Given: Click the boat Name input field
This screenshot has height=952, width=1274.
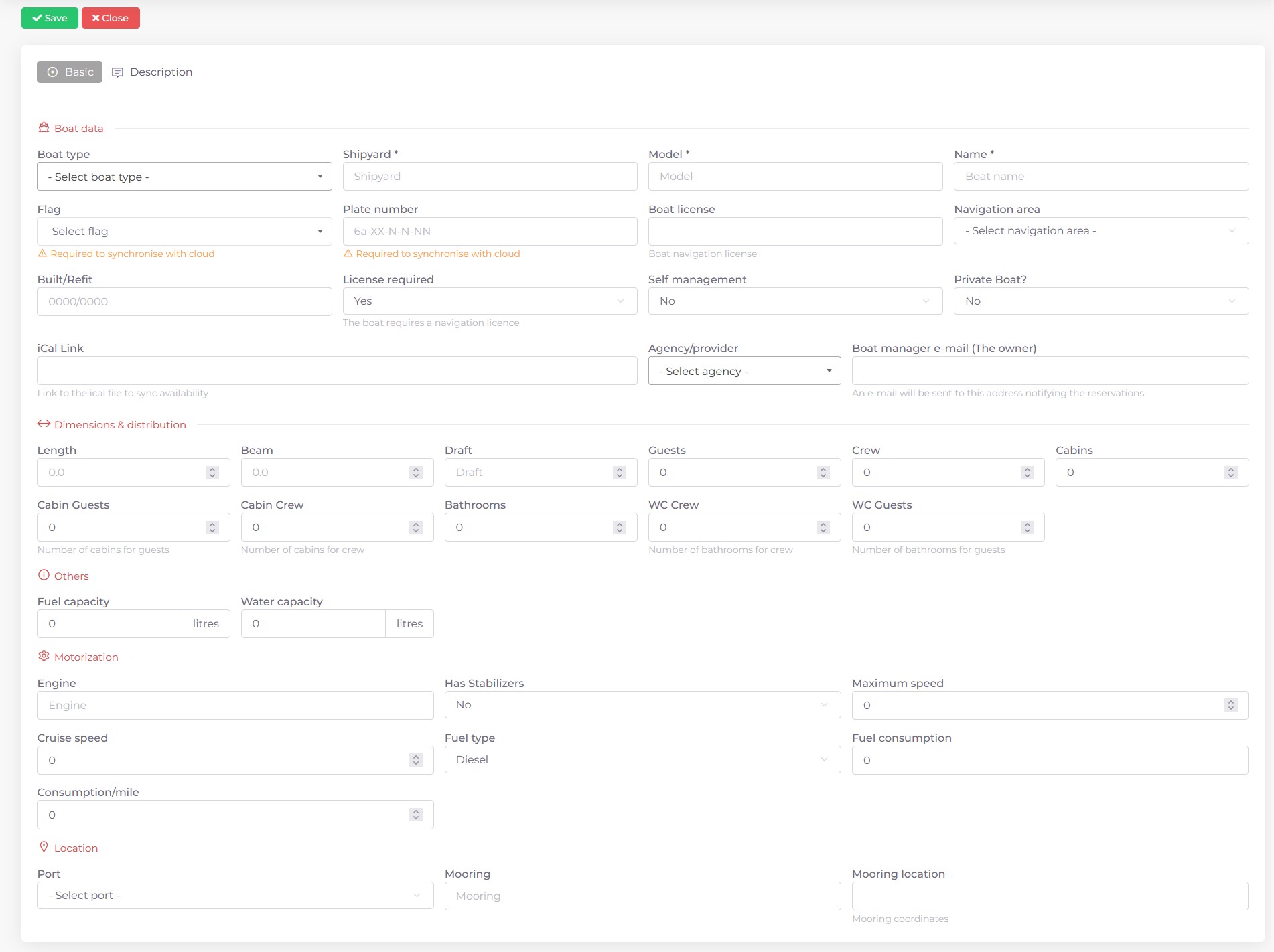Looking at the screenshot, I should click(x=1101, y=177).
